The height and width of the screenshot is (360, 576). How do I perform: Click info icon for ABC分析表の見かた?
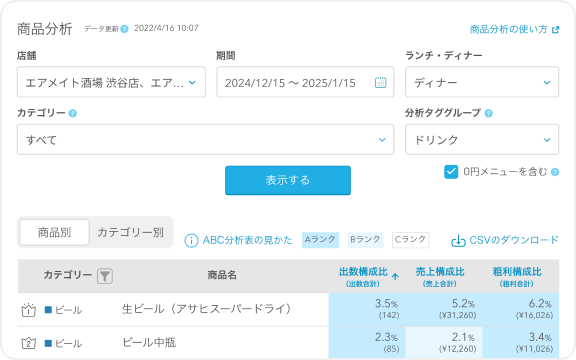pos(191,241)
